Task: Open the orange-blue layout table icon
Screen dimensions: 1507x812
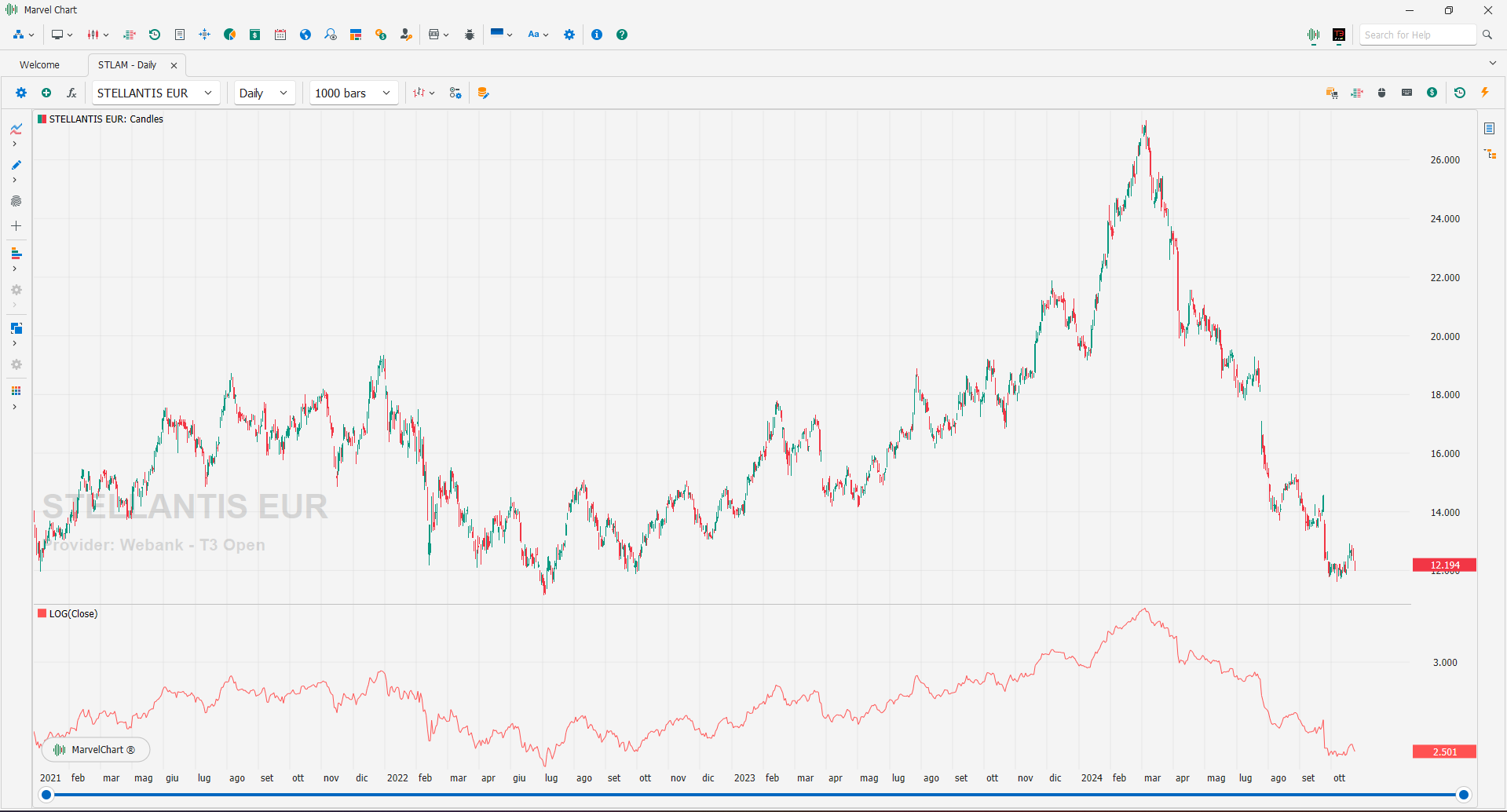Action: [x=356, y=35]
